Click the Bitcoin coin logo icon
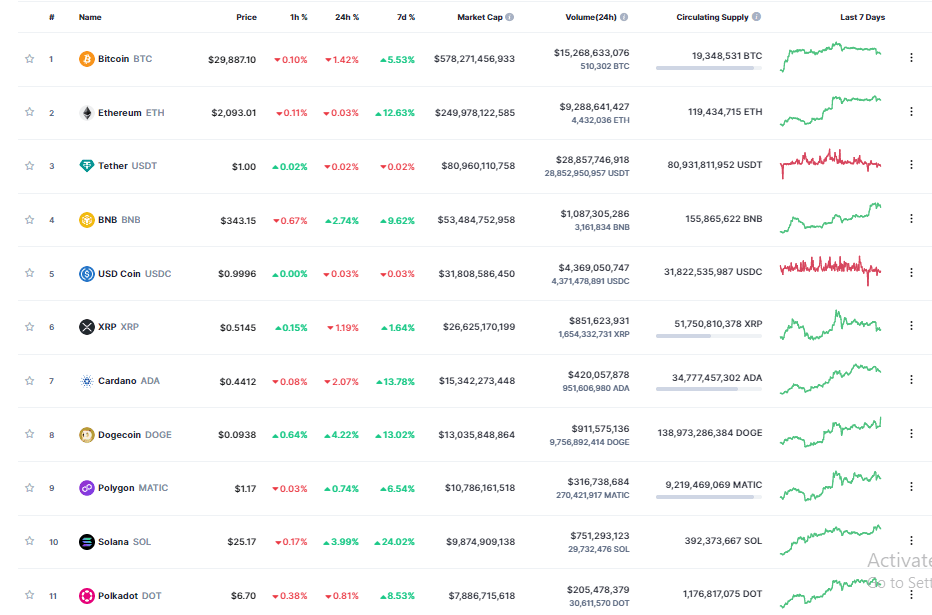Image resolution: width=932 pixels, height=615 pixels. (x=87, y=59)
